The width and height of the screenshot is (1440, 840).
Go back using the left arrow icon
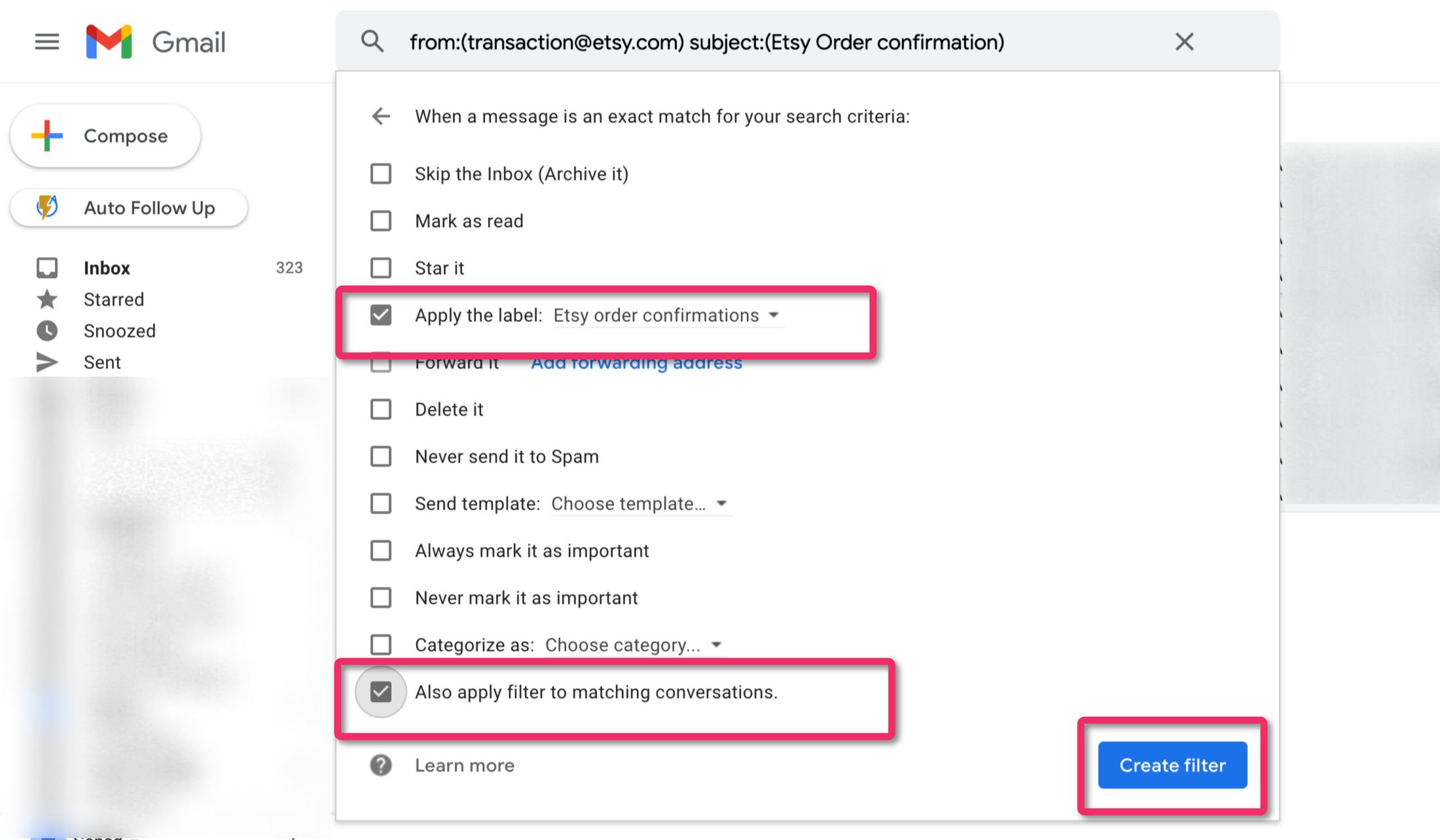click(381, 116)
